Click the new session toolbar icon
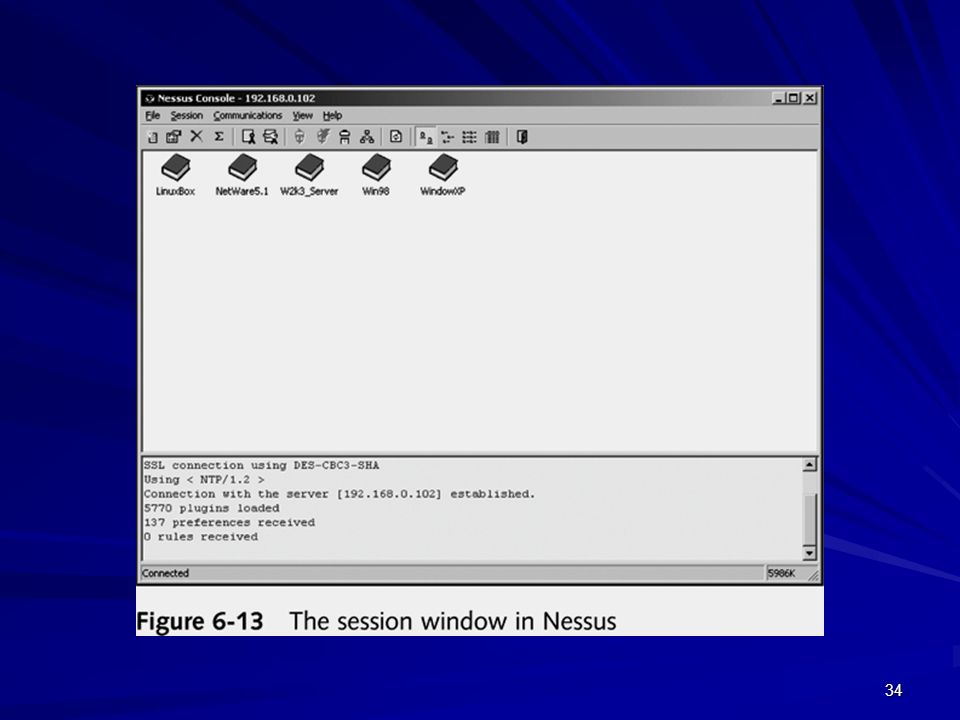 pyautogui.click(x=152, y=137)
